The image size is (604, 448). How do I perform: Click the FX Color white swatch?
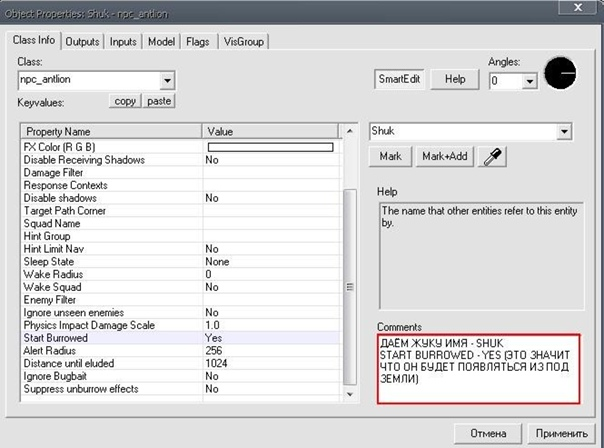click(270, 147)
